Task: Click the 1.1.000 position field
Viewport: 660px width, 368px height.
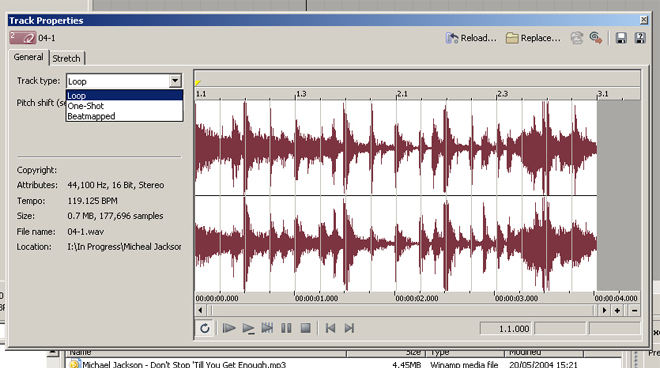Action: [506, 329]
